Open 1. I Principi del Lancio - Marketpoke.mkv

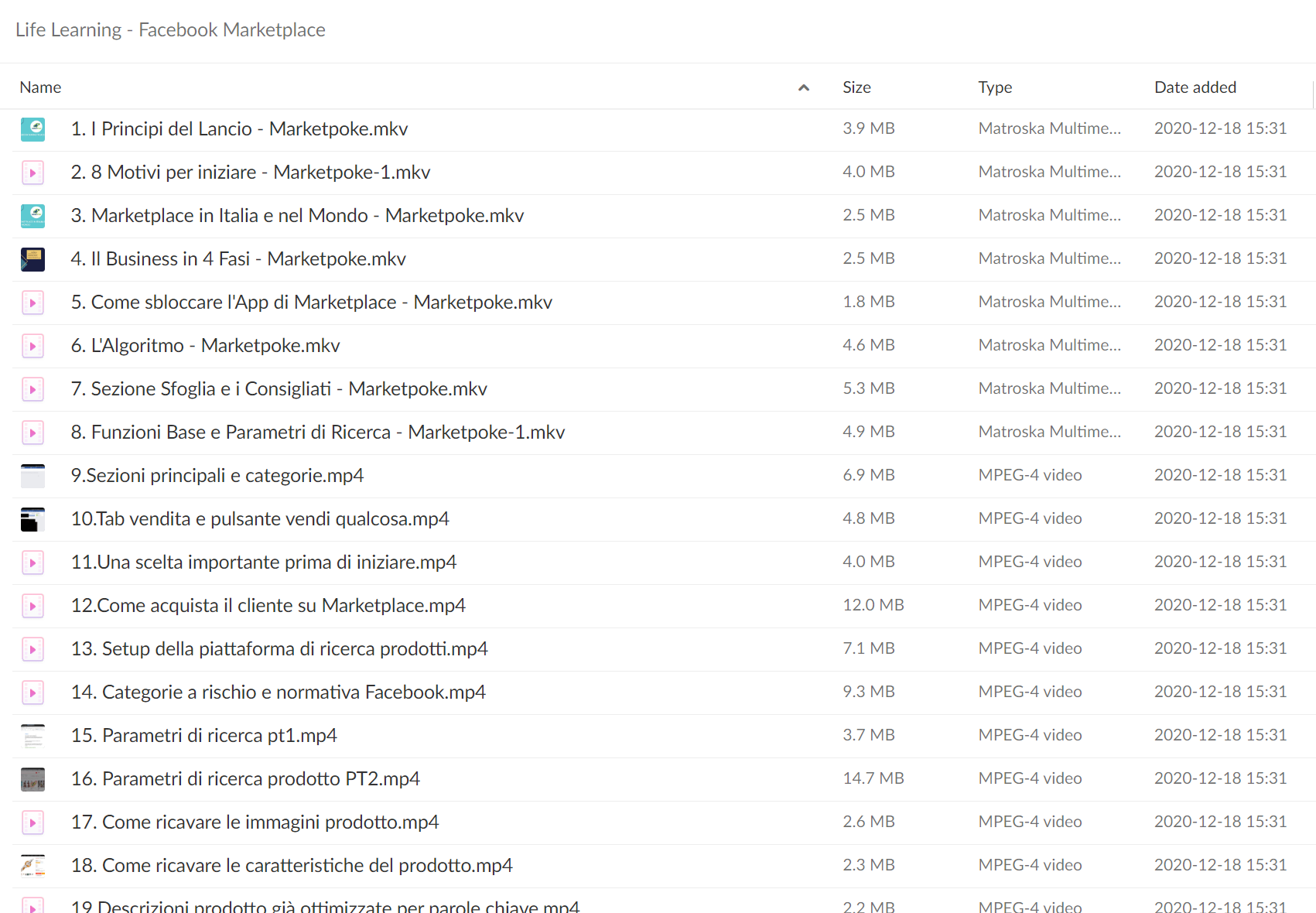pyautogui.click(x=239, y=129)
